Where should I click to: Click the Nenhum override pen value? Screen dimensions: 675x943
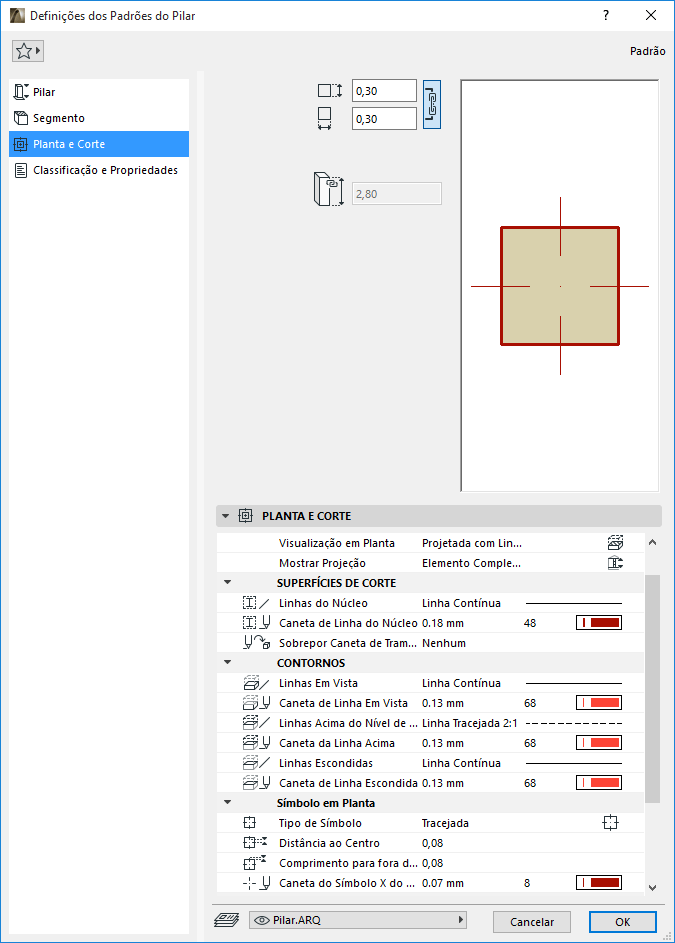tap(444, 643)
